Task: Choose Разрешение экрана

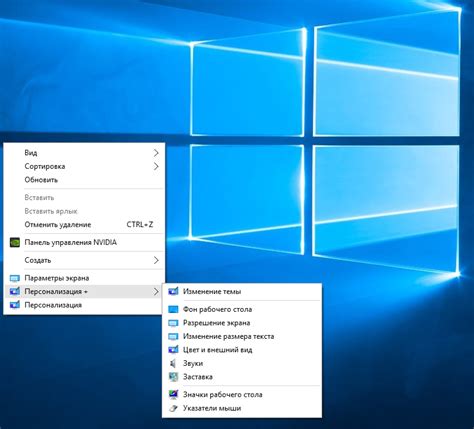Action: (x=242, y=323)
